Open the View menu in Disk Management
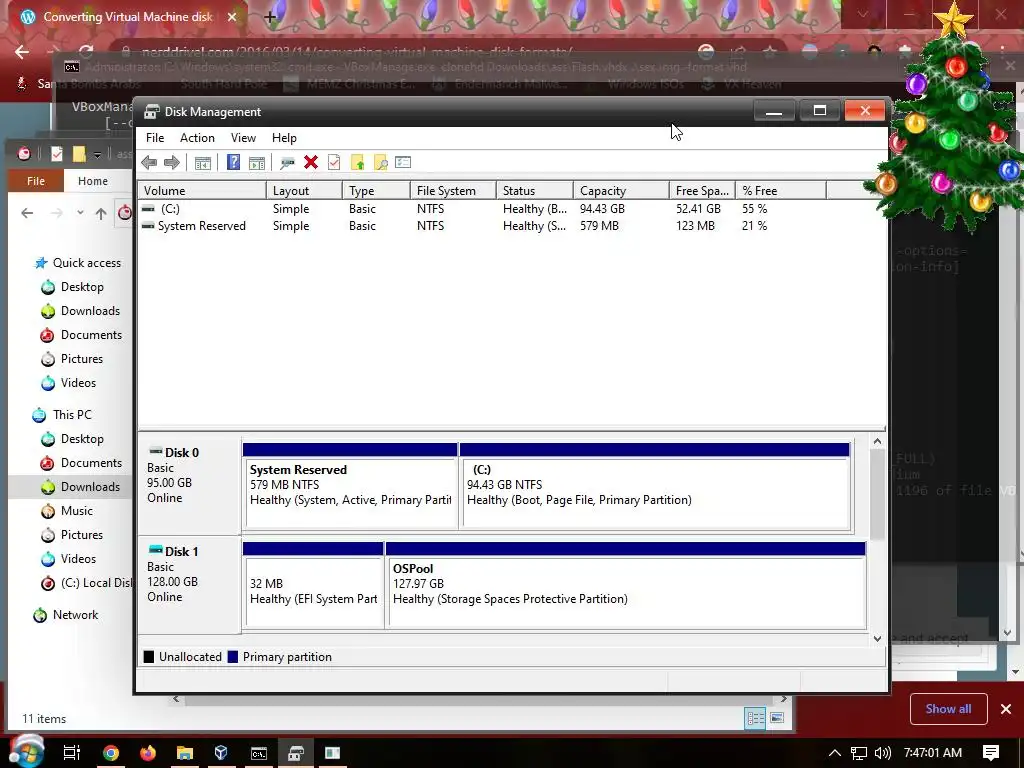Screen dimensions: 1024x768 click(x=243, y=138)
